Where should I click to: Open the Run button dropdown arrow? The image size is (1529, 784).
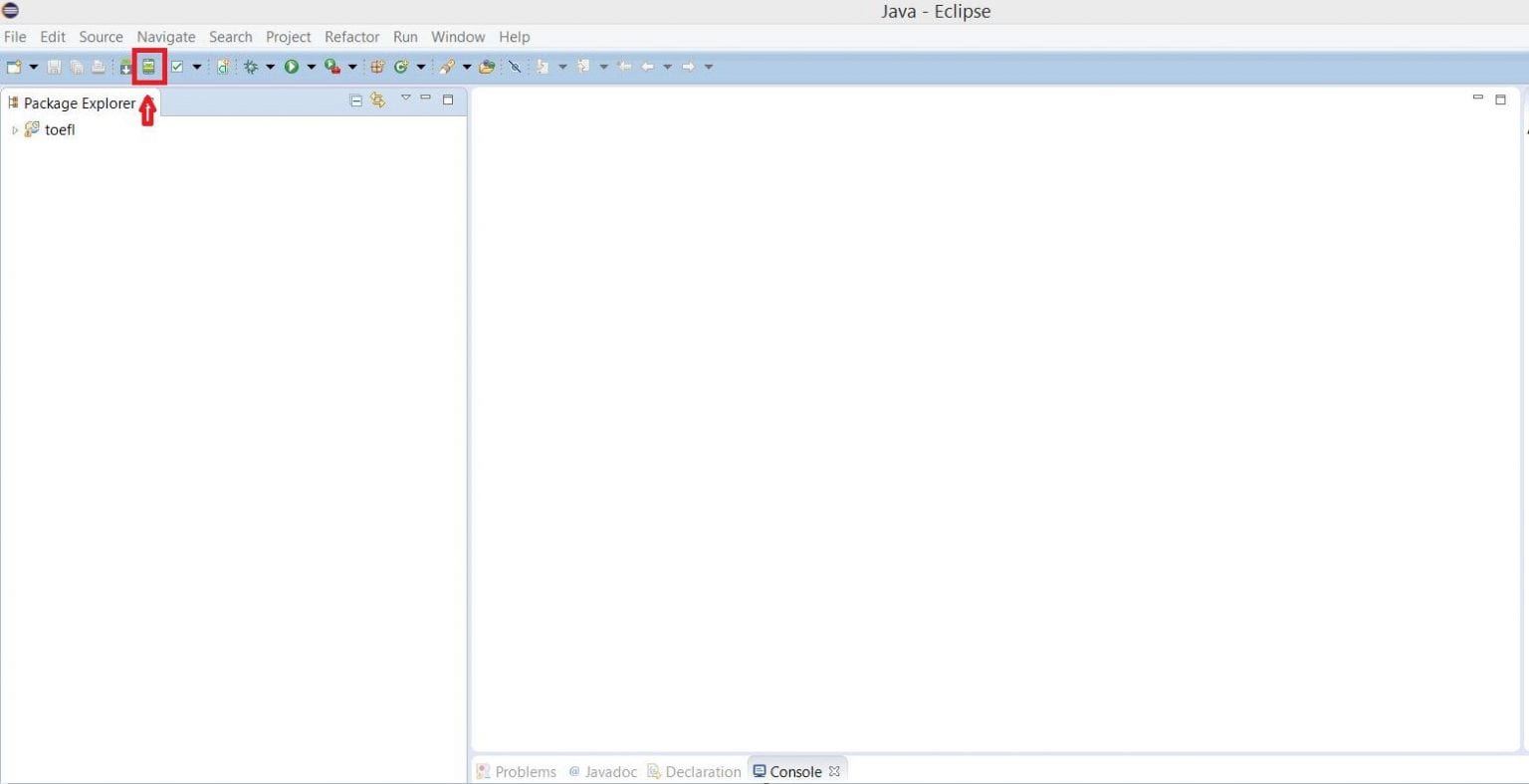coord(310,66)
